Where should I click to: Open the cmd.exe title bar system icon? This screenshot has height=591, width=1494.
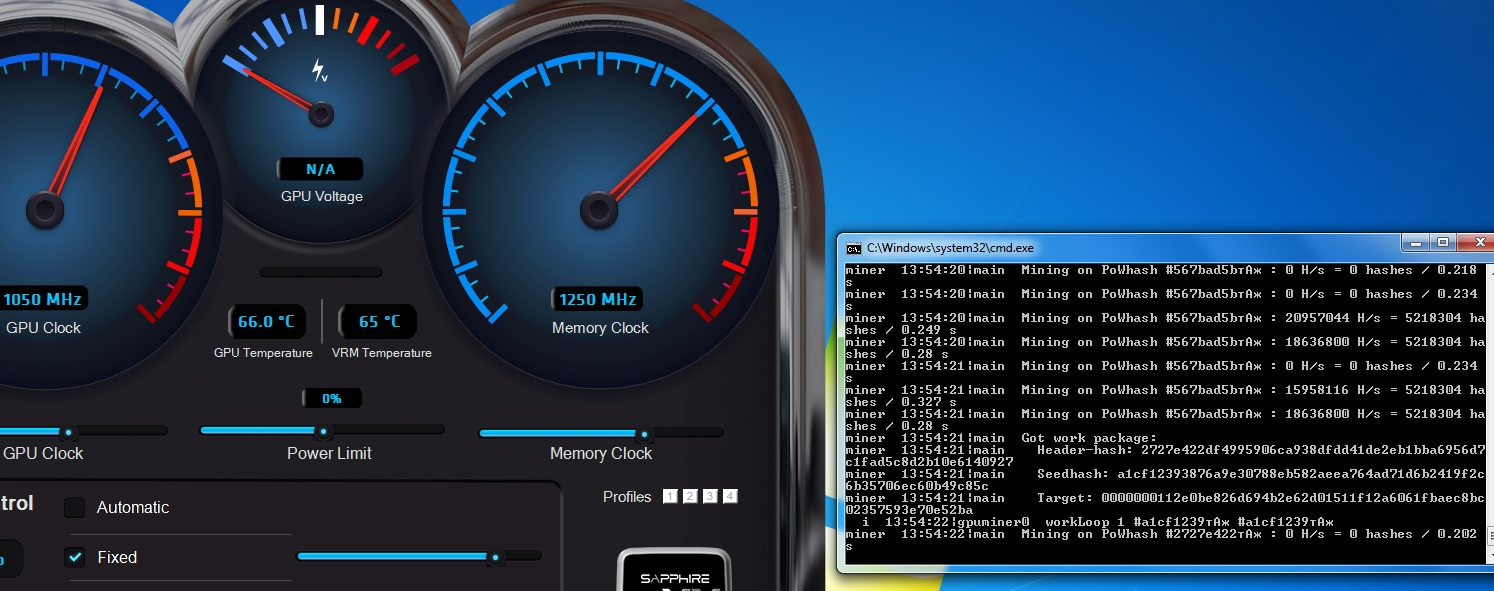853,247
